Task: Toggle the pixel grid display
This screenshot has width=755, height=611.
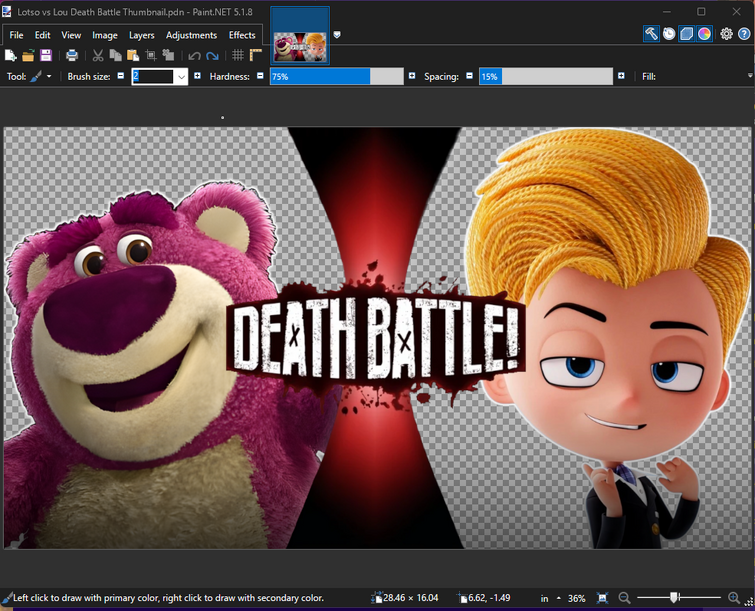Action: coord(238,56)
